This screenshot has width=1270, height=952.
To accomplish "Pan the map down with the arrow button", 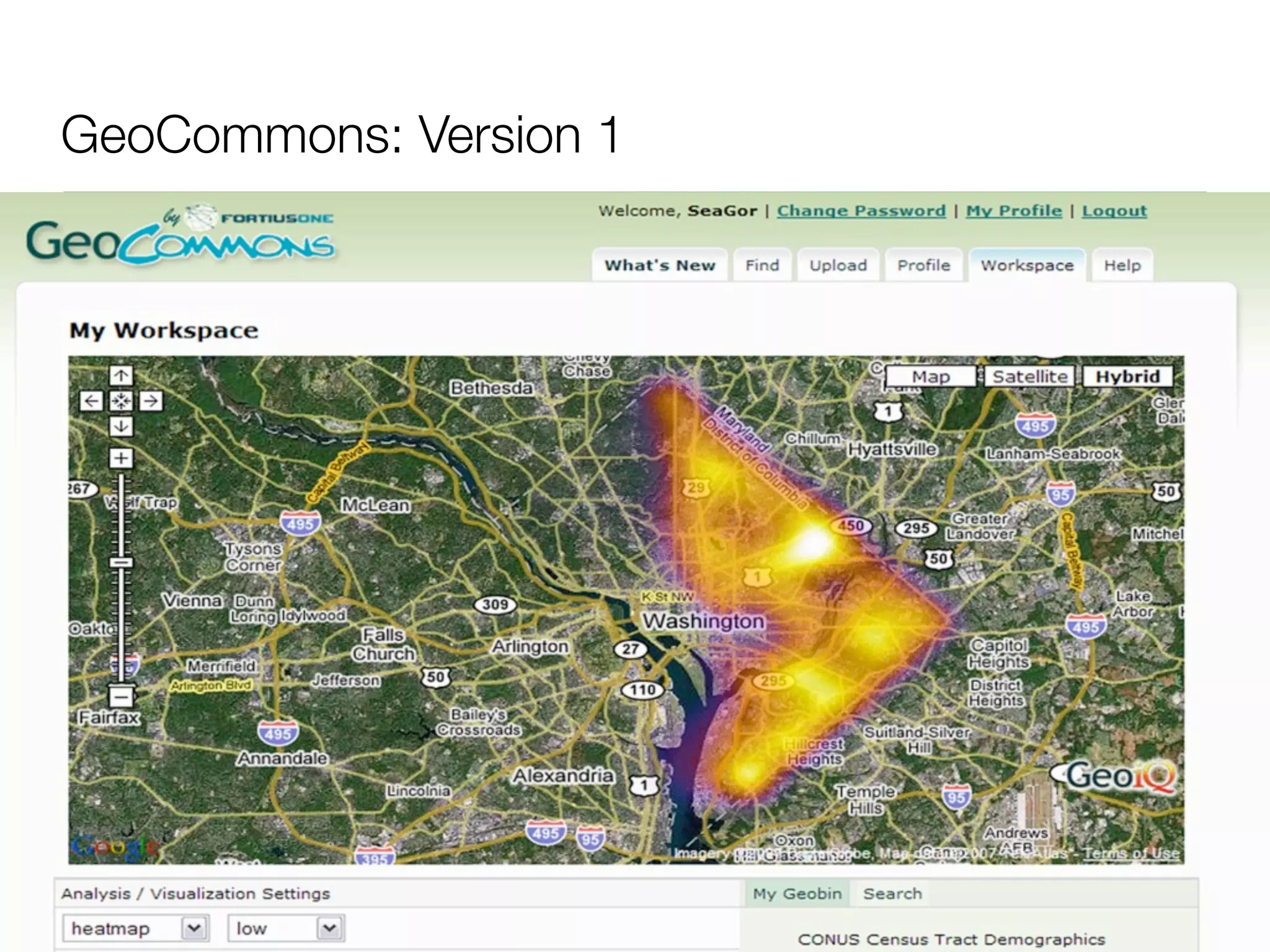I will 121,426.
